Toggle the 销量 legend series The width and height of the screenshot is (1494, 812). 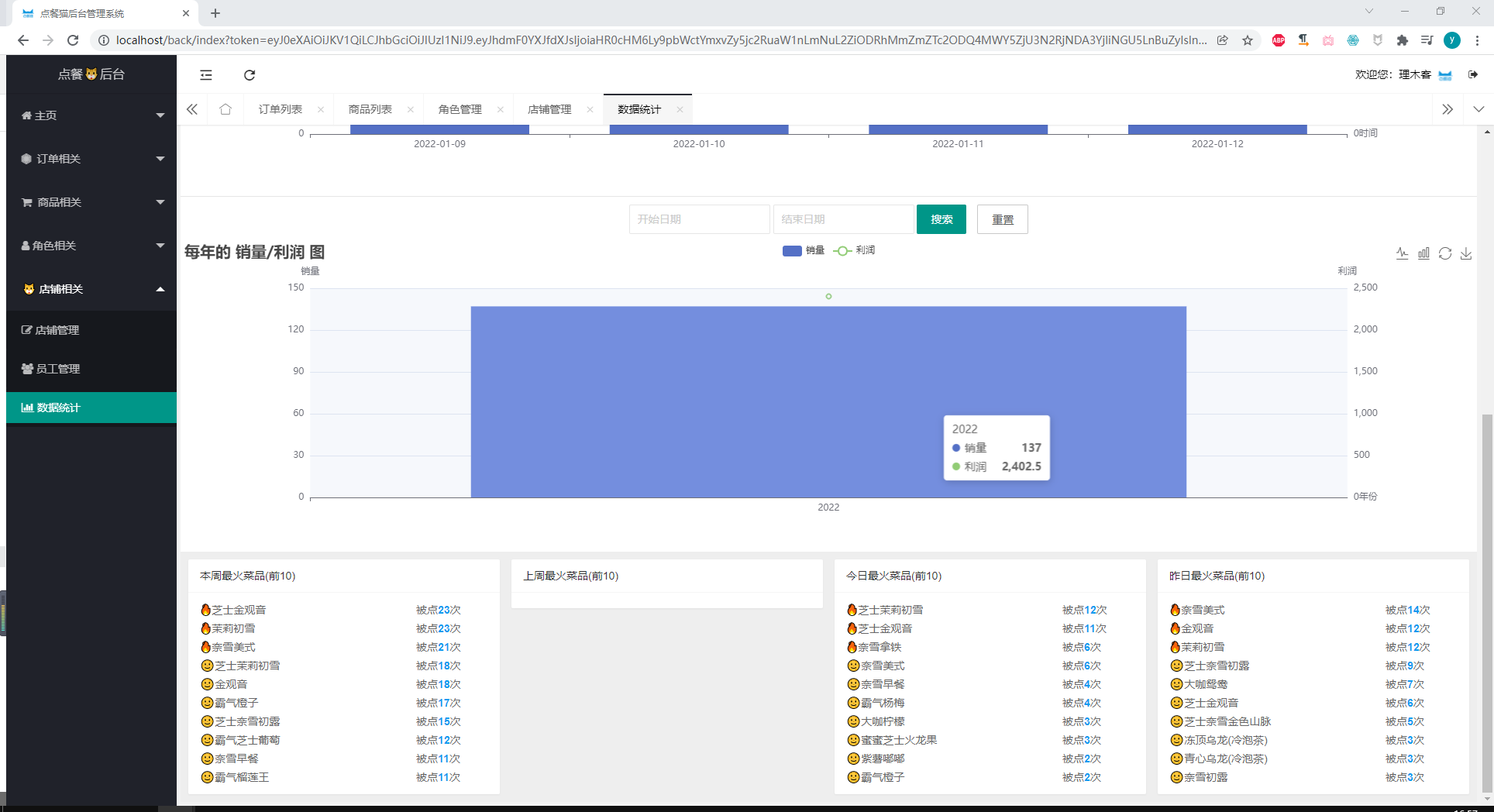804,250
